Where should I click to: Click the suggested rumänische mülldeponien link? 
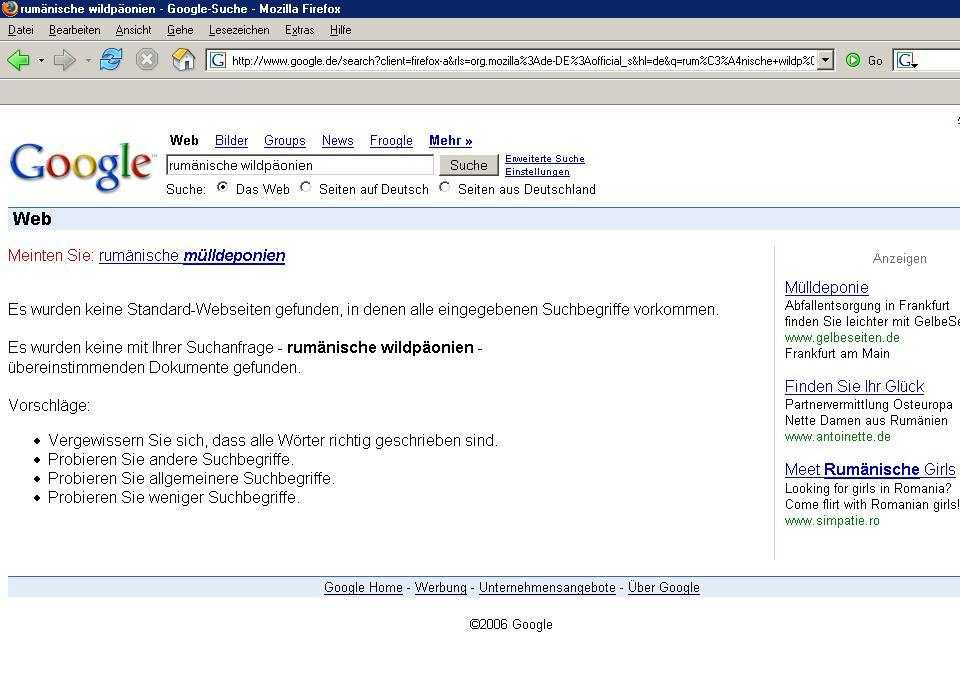point(192,256)
